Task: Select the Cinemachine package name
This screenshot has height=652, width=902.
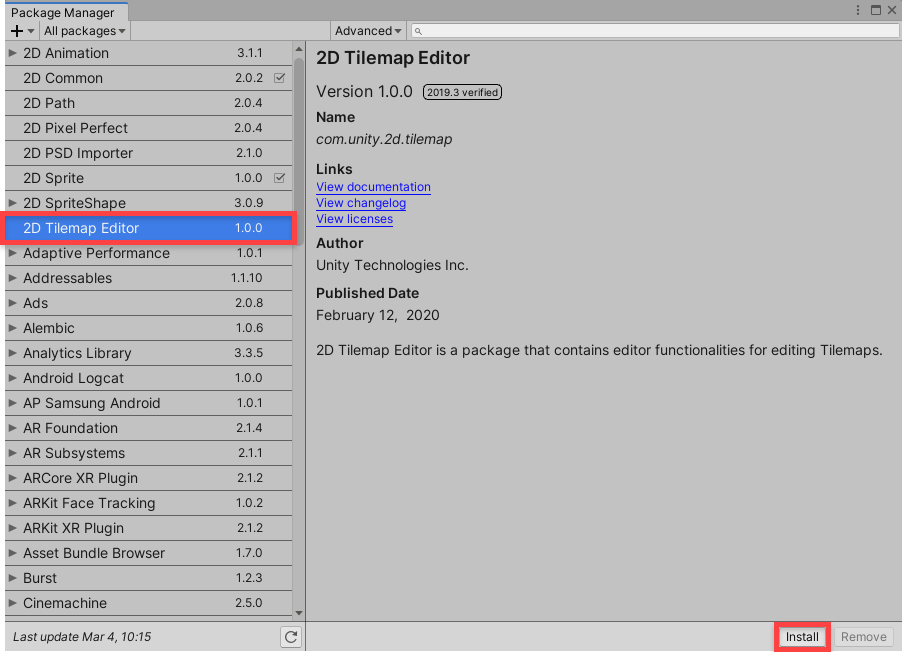Action: click(x=65, y=603)
